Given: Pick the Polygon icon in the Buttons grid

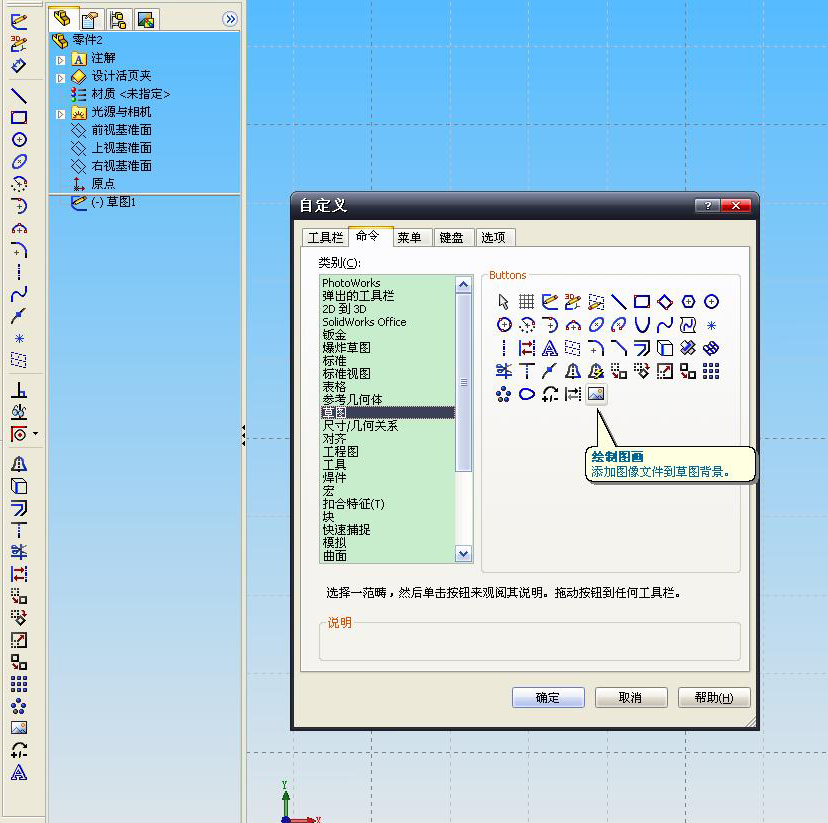Looking at the screenshot, I should point(688,302).
